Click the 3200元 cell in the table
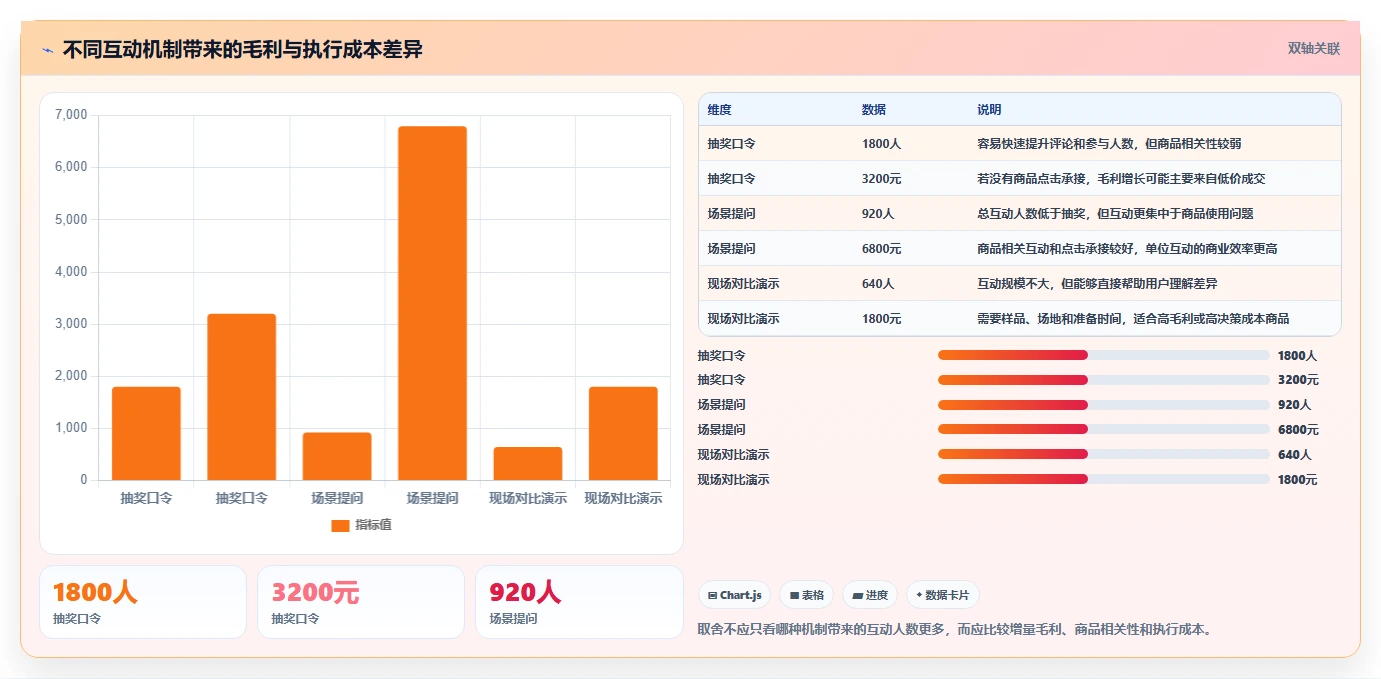This screenshot has height=679, width=1381. 881,179
